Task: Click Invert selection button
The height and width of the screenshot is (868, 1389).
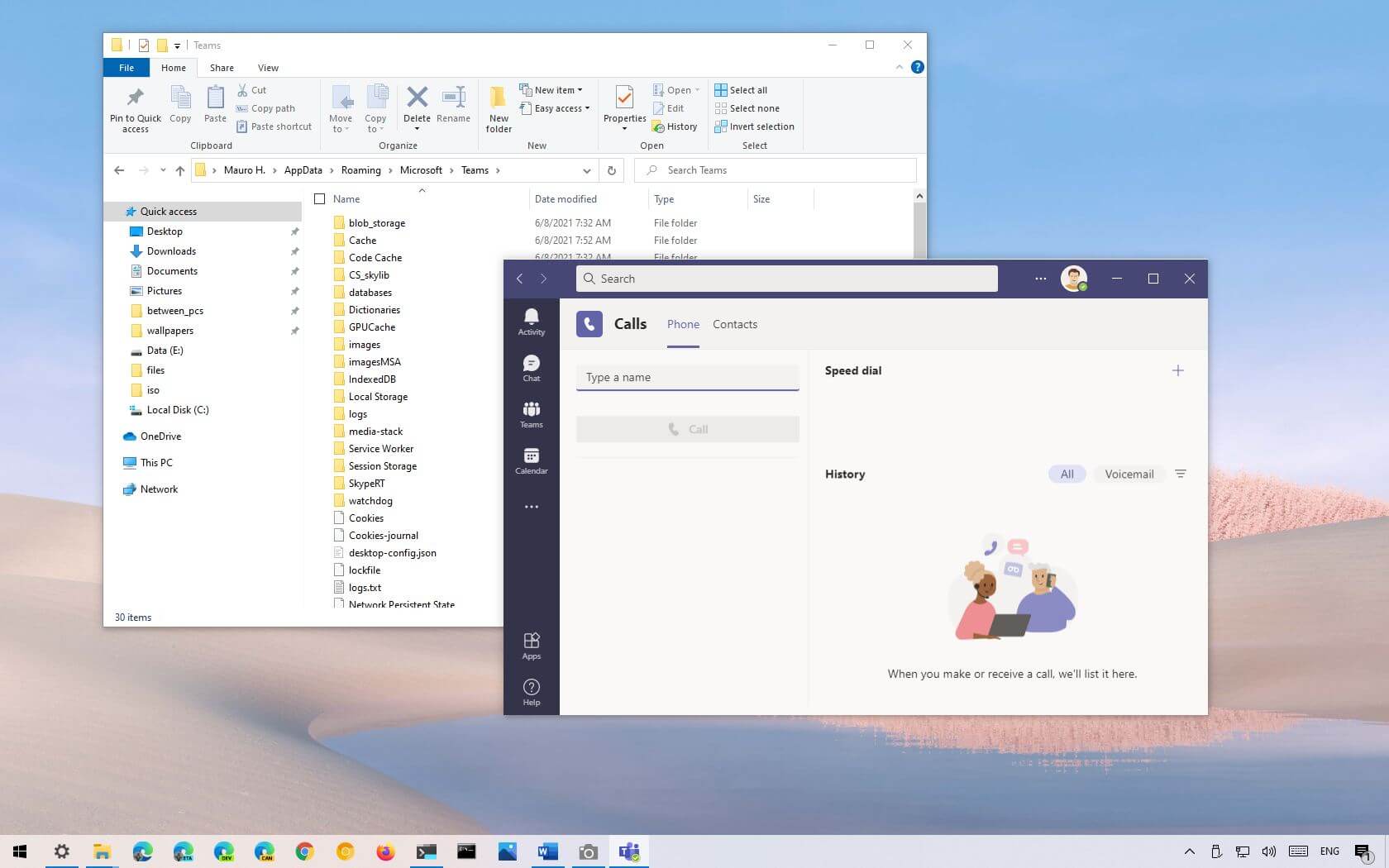Action: coord(755,126)
